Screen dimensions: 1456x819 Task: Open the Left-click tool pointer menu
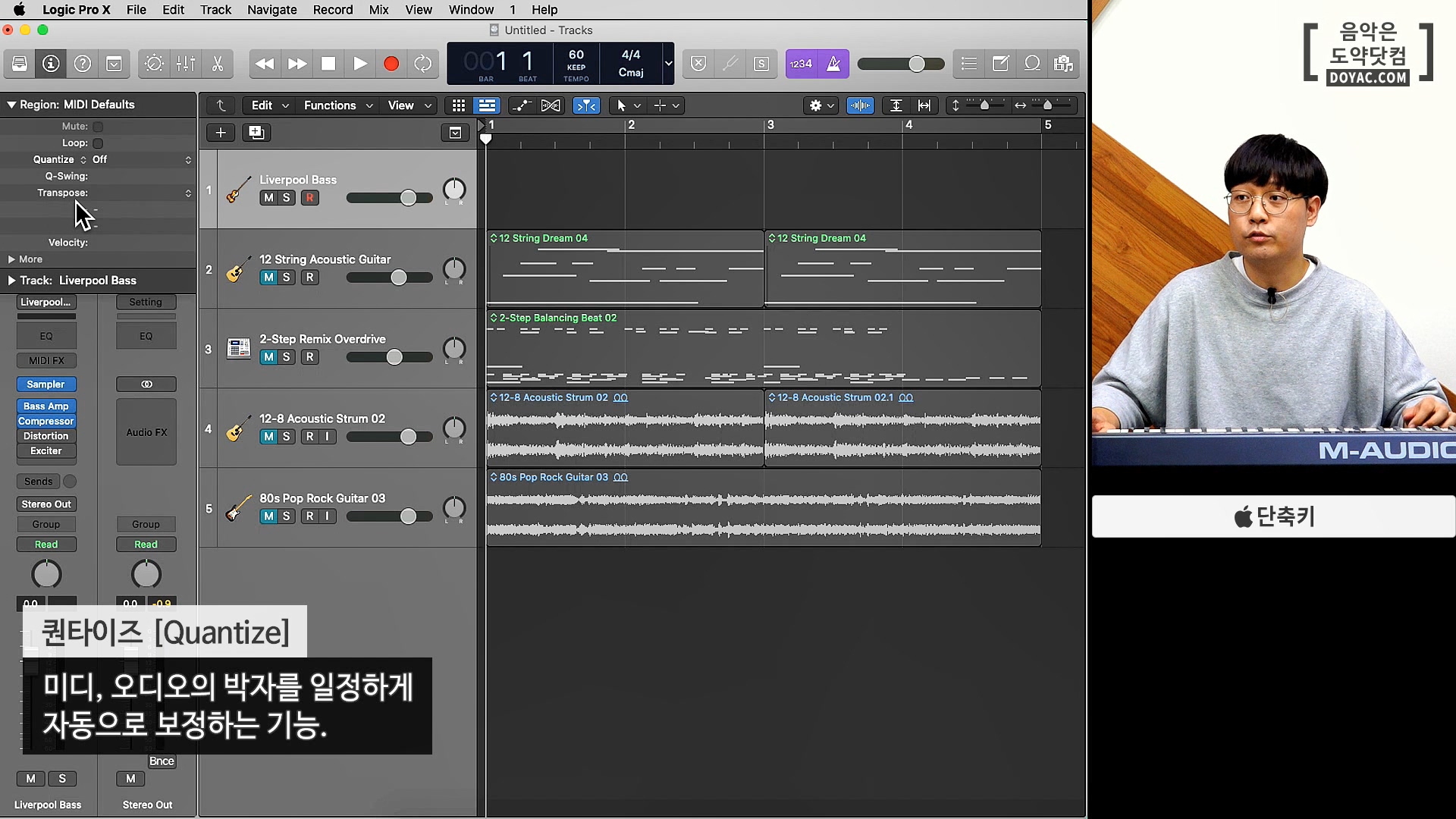point(629,105)
